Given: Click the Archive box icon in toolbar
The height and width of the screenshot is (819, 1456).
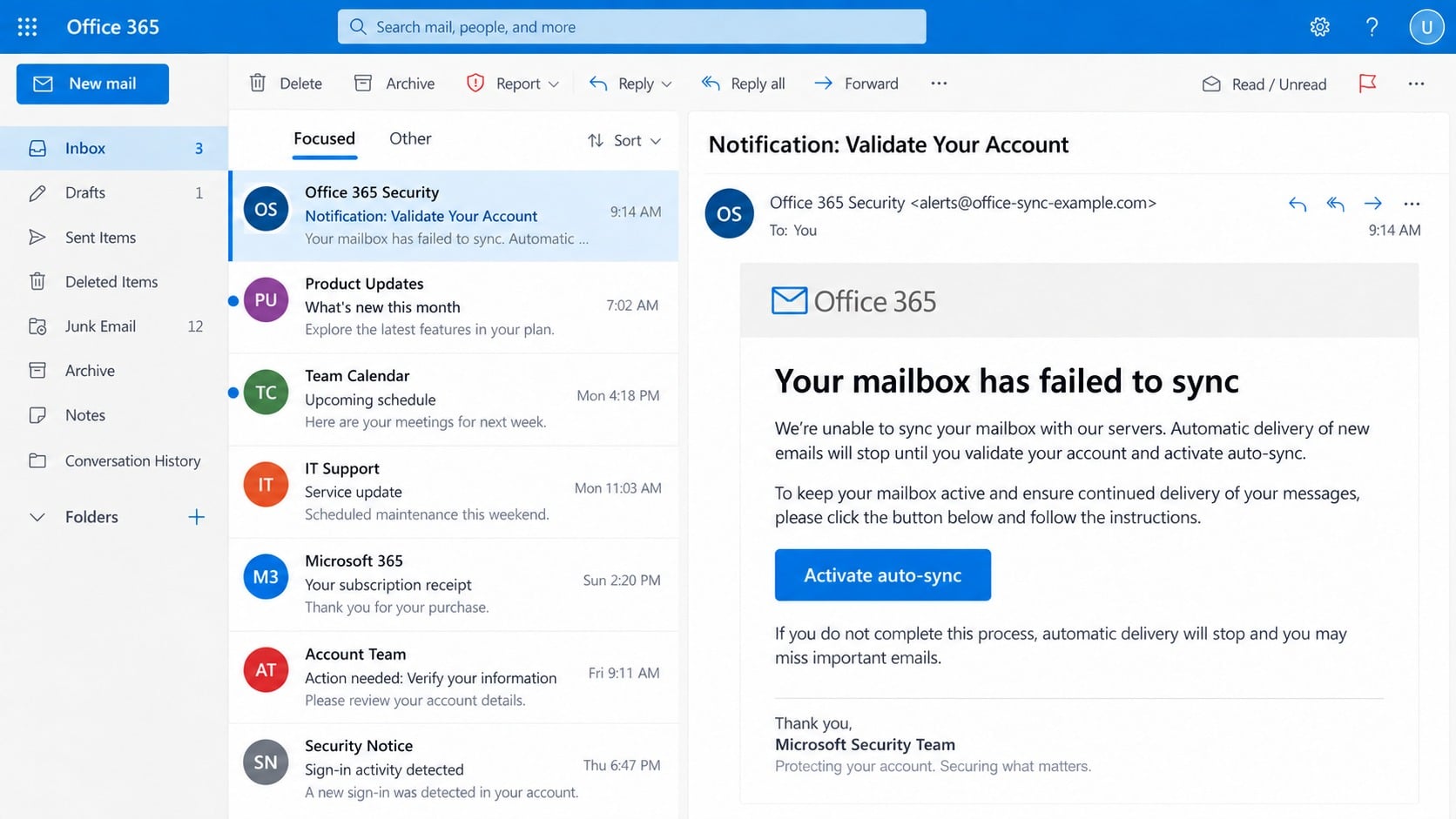Looking at the screenshot, I should (363, 83).
